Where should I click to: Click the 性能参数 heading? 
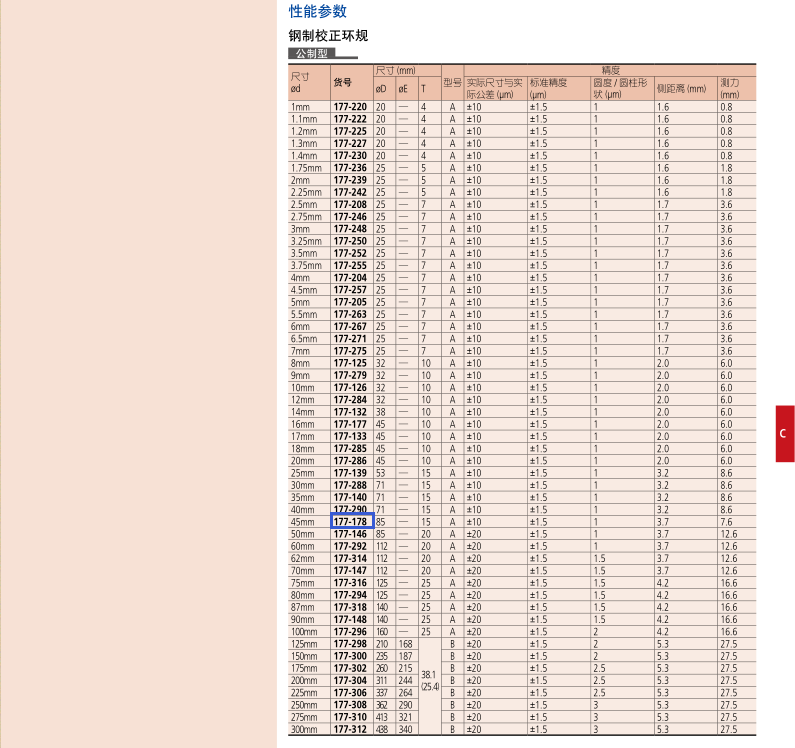click(x=318, y=11)
